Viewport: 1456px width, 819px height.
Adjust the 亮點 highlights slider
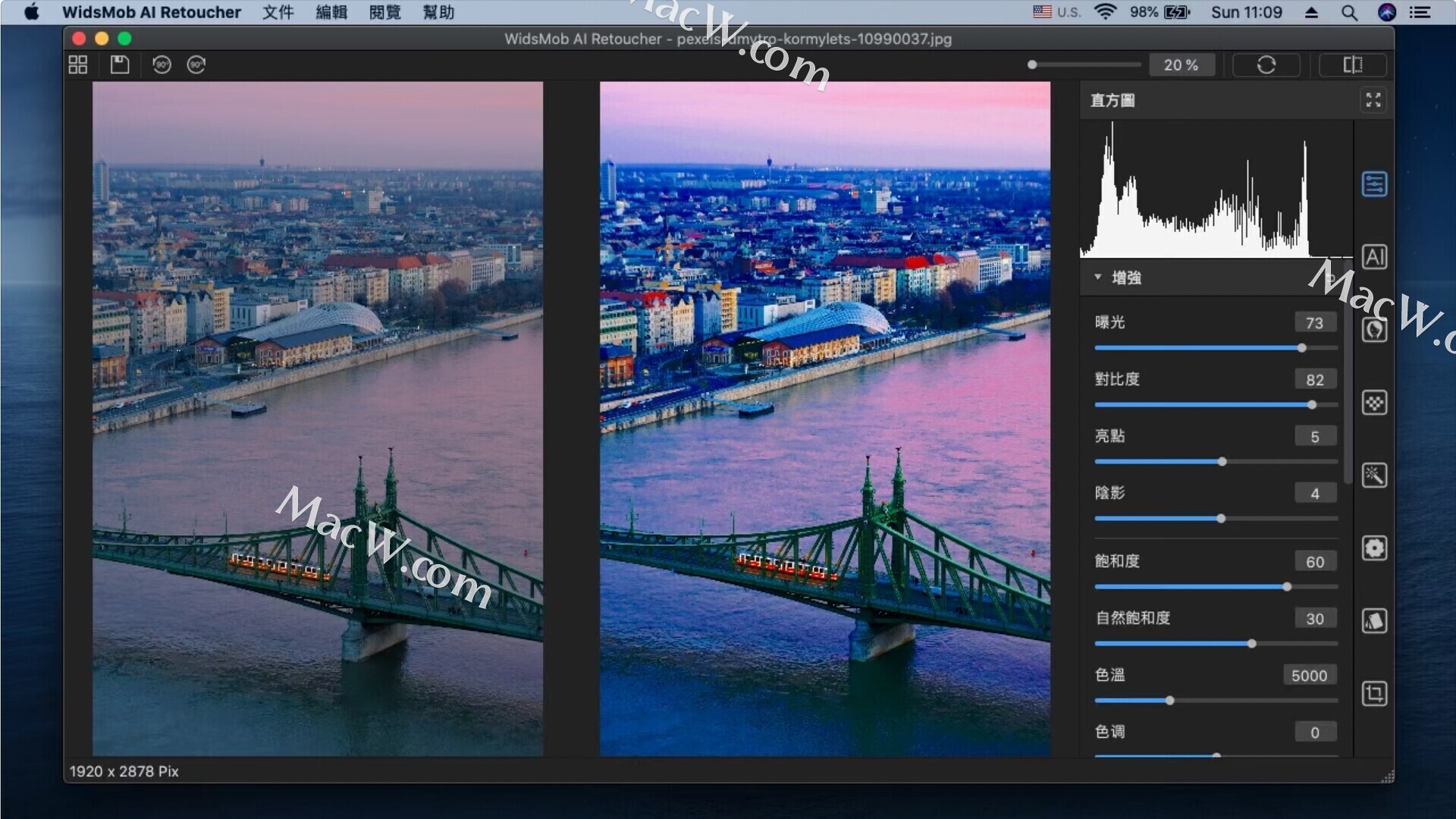click(x=1216, y=462)
